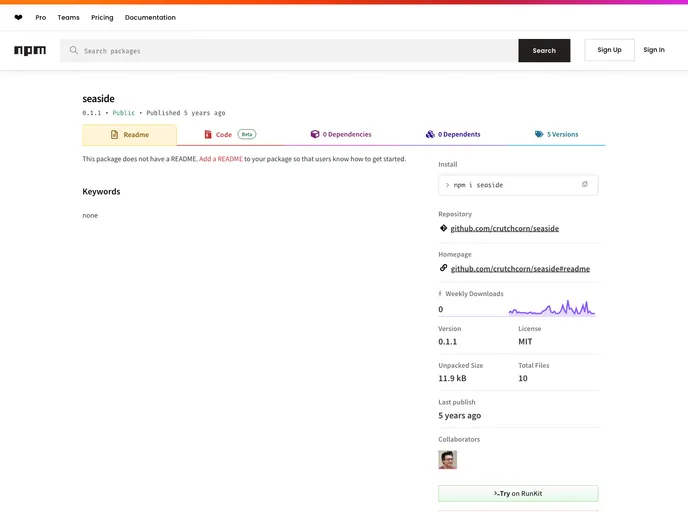Click the homepage link chain icon
This screenshot has width=688, height=512.
click(443, 268)
